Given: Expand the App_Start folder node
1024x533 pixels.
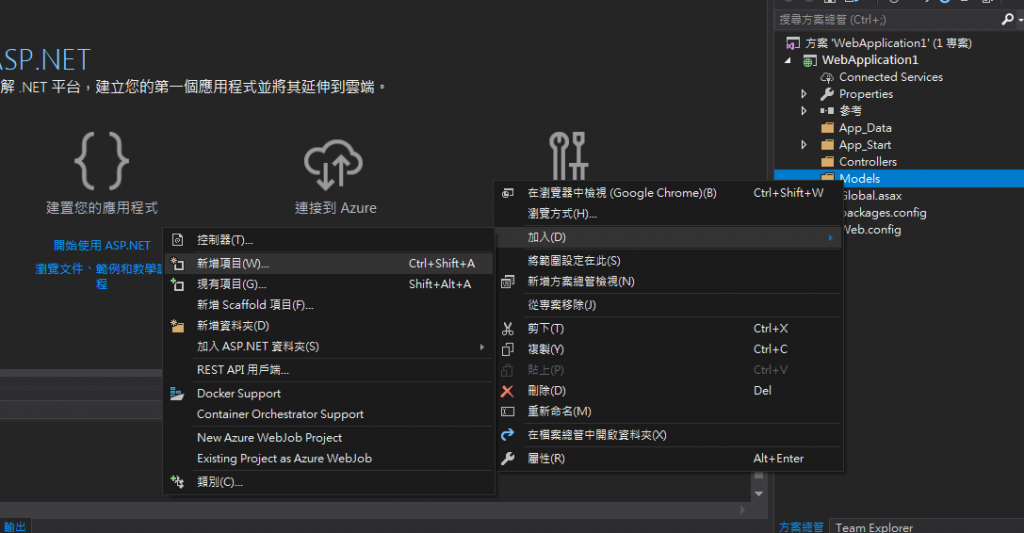Looking at the screenshot, I should [804, 145].
